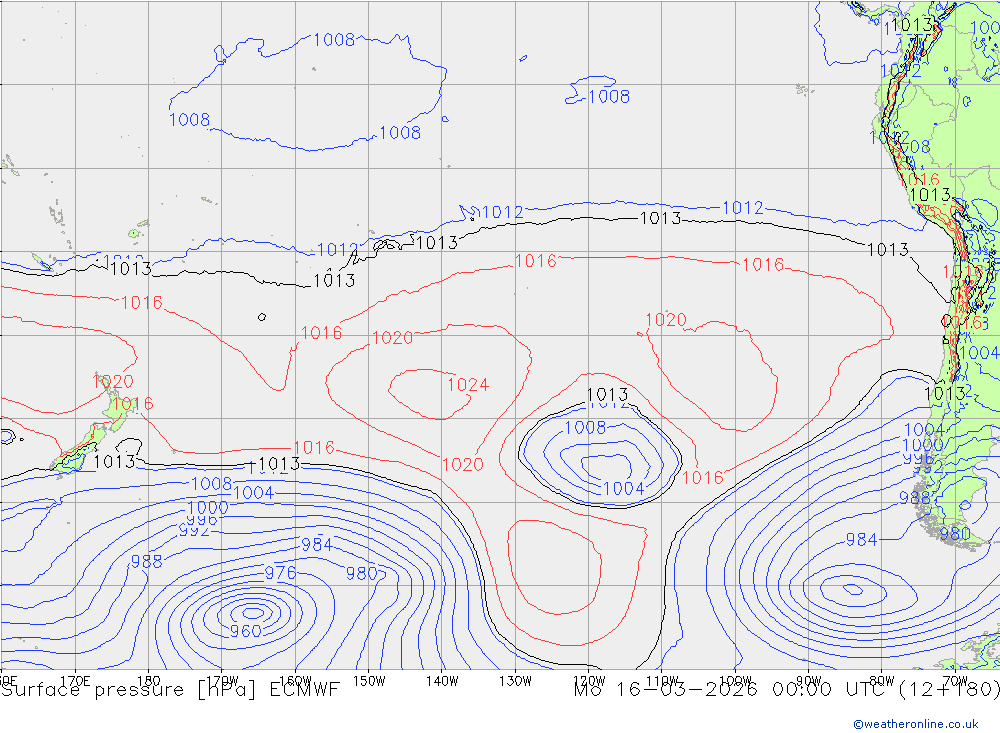Click the 980 isobar label near 150W

click(x=362, y=574)
